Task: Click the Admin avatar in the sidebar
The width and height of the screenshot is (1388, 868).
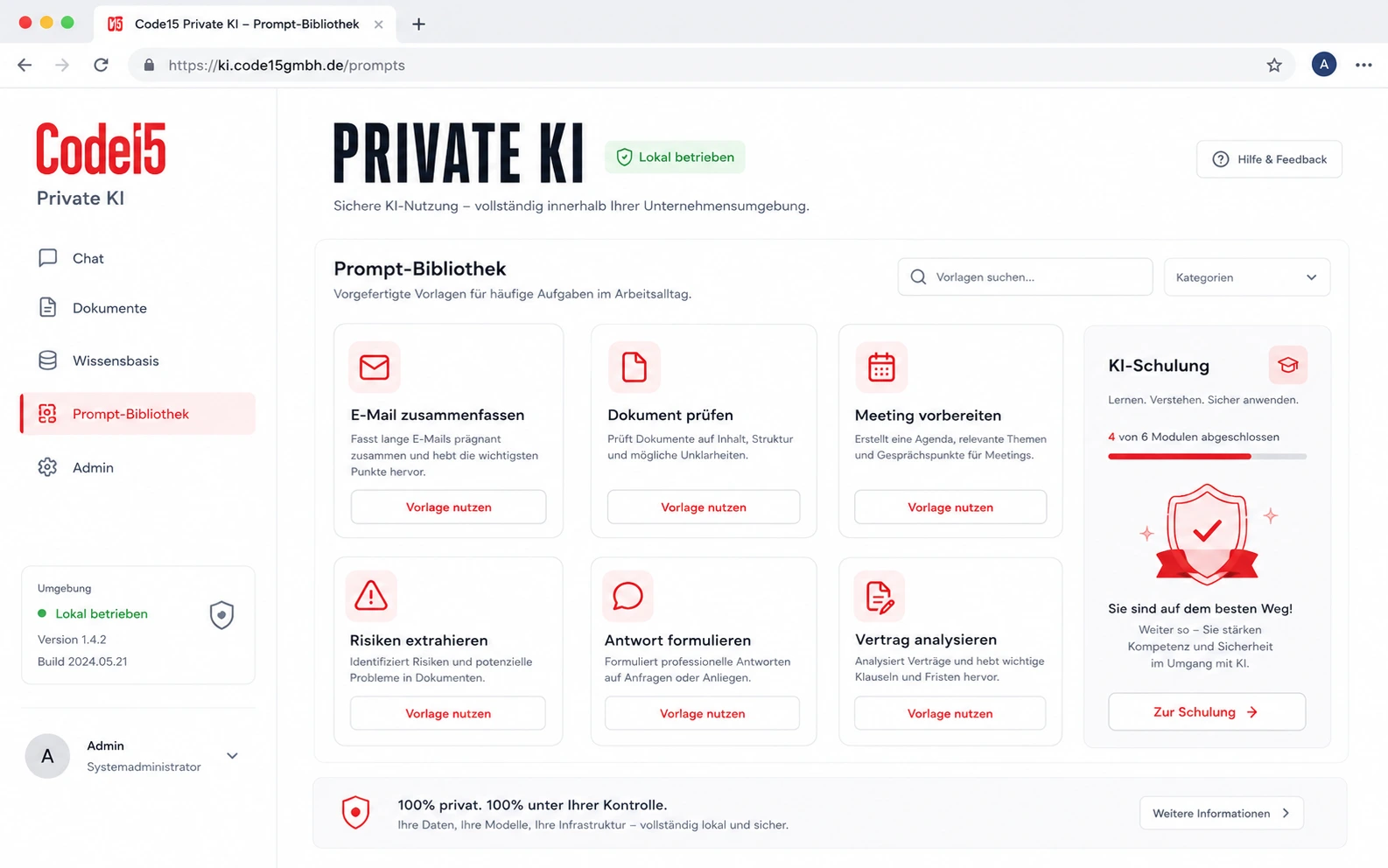Action: (47, 756)
